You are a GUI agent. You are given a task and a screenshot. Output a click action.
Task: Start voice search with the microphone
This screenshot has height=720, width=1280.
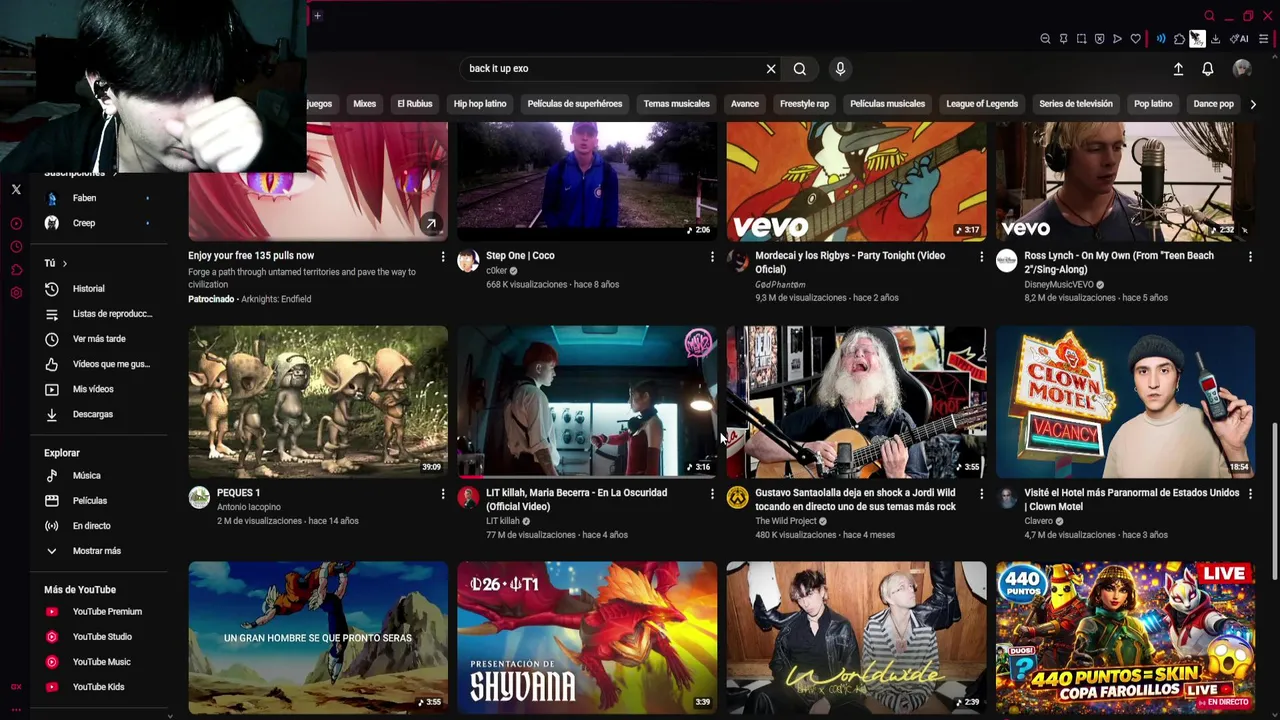(840, 69)
